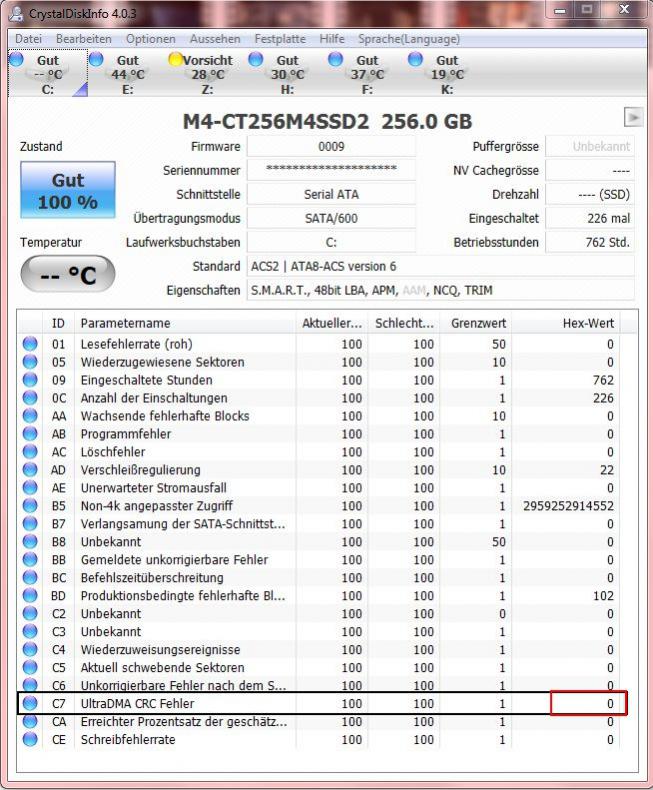The image size is (653, 790).
Task: Click status orb of row C3 Unbekannt
Action: (x=30, y=631)
